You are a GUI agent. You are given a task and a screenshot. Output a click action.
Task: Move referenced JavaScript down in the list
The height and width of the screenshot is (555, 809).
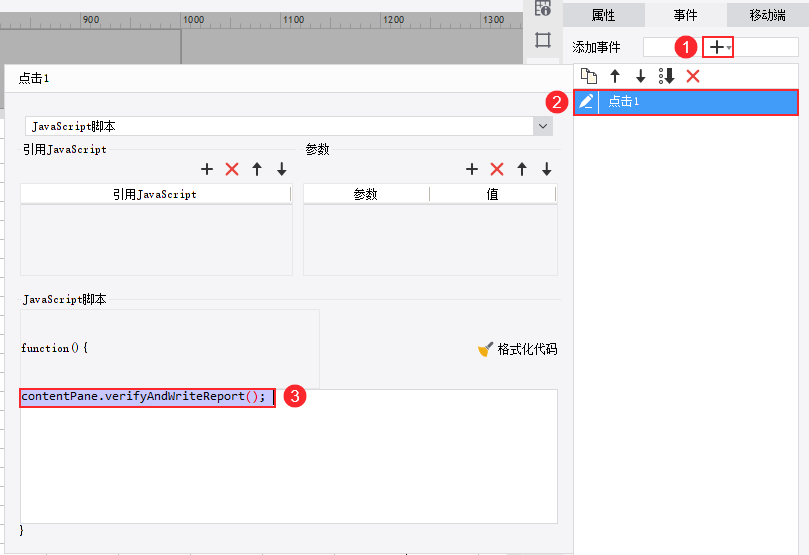click(282, 169)
